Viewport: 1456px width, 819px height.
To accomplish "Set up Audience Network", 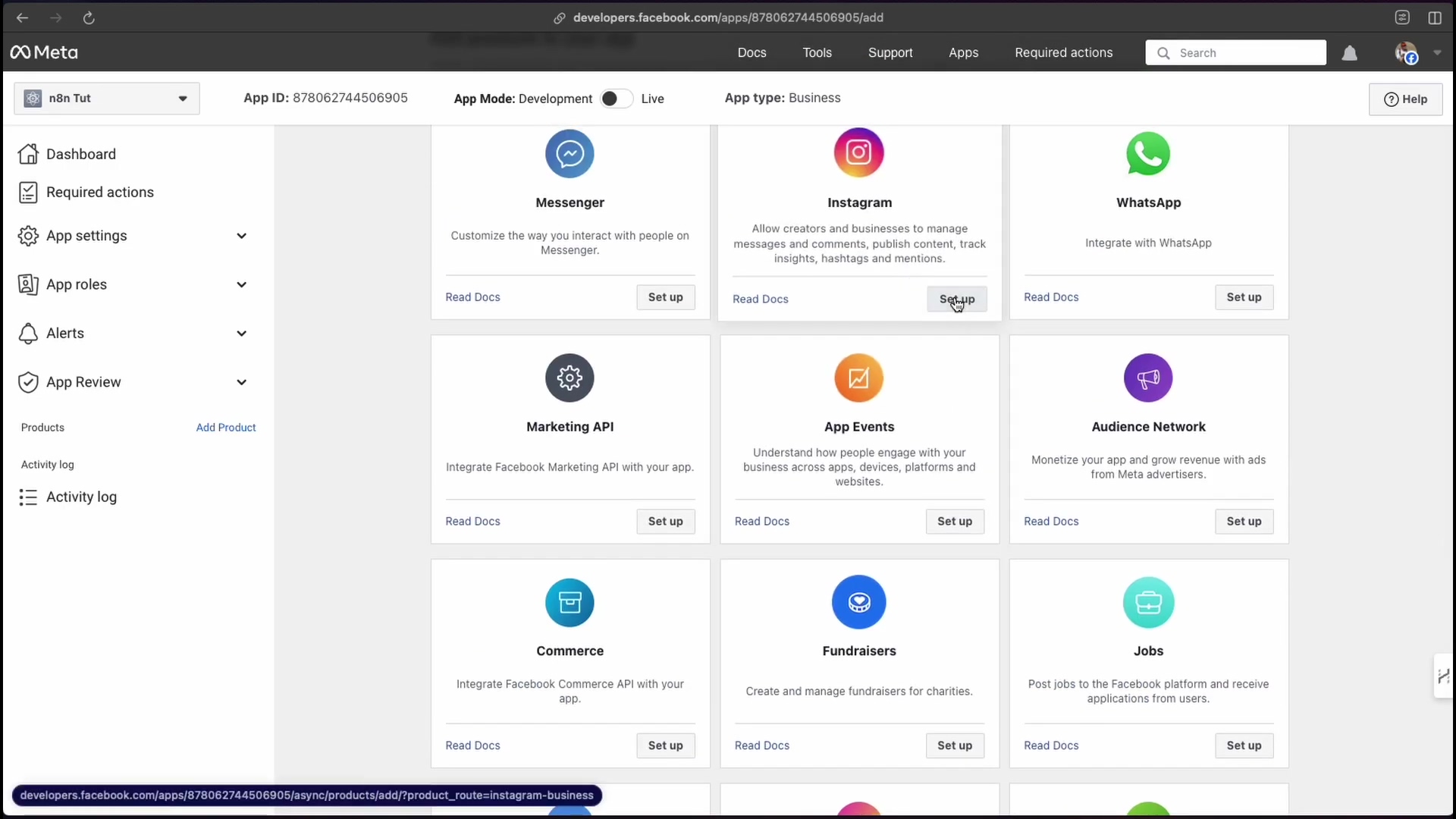I will [x=1244, y=521].
